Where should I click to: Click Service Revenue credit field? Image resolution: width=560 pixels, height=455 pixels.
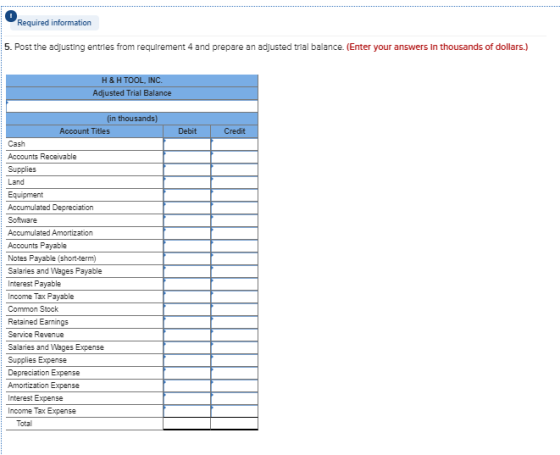click(234, 335)
